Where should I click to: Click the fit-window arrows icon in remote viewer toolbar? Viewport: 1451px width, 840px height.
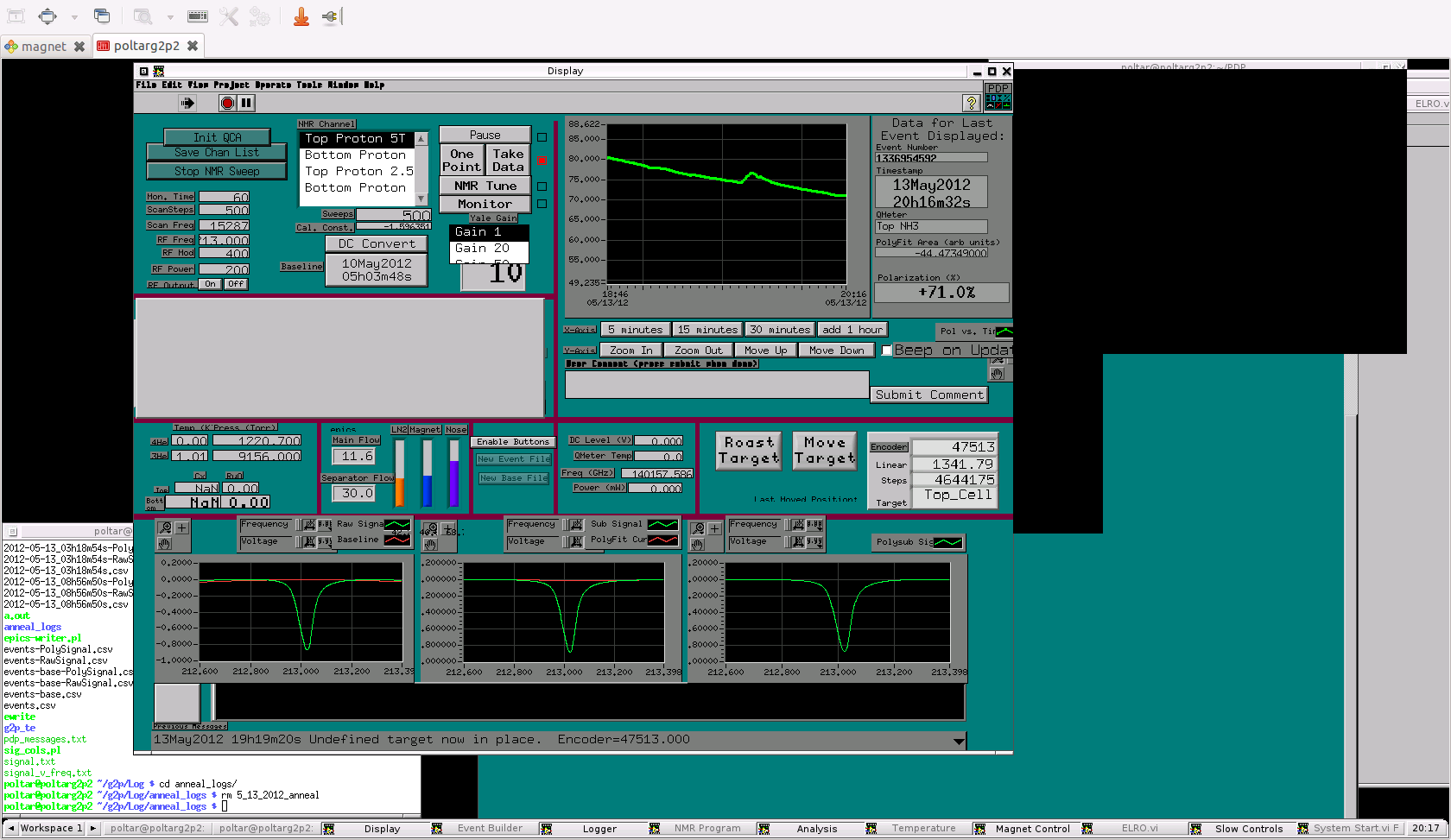click(x=48, y=16)
